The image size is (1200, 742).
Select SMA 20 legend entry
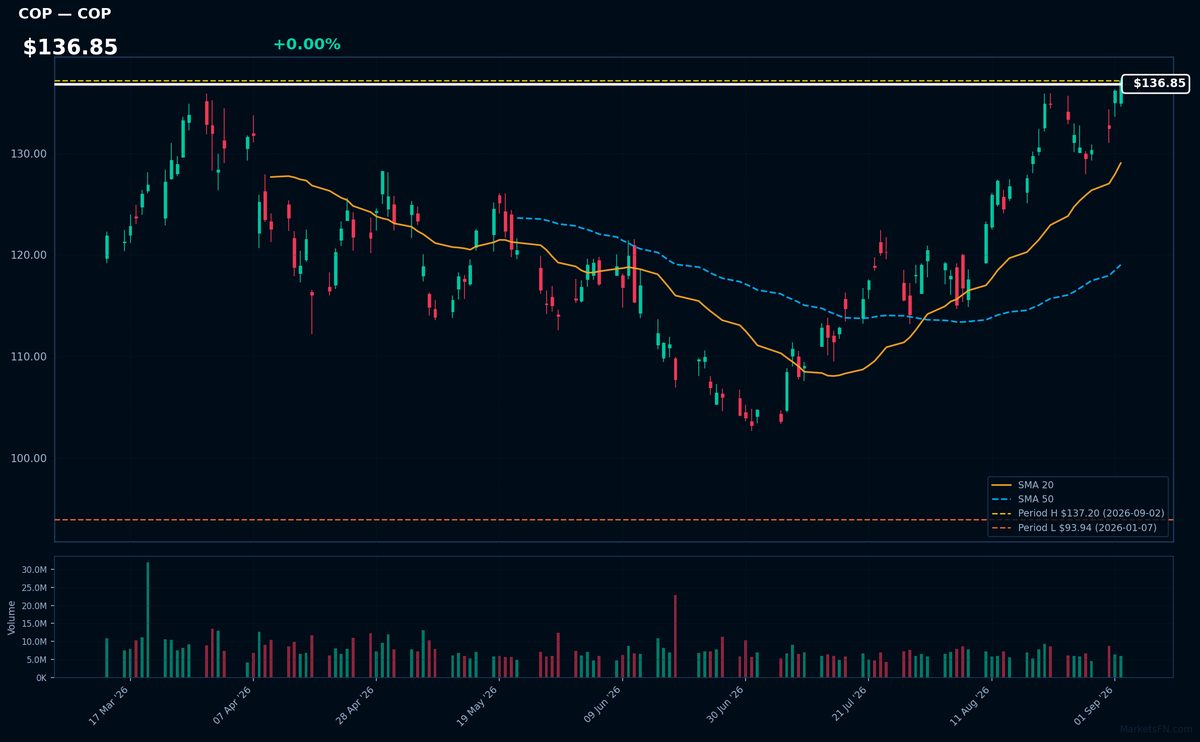(1021, 485)
